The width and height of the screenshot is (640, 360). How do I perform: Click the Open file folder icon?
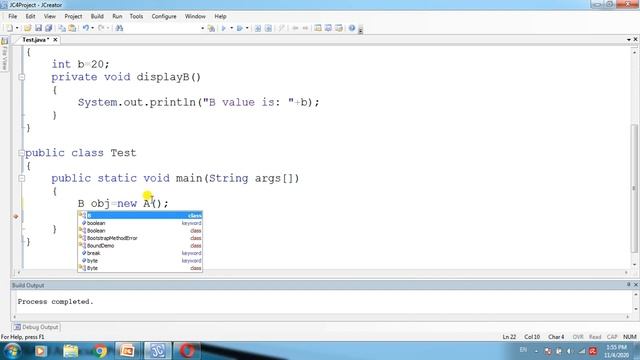point(27,28)
